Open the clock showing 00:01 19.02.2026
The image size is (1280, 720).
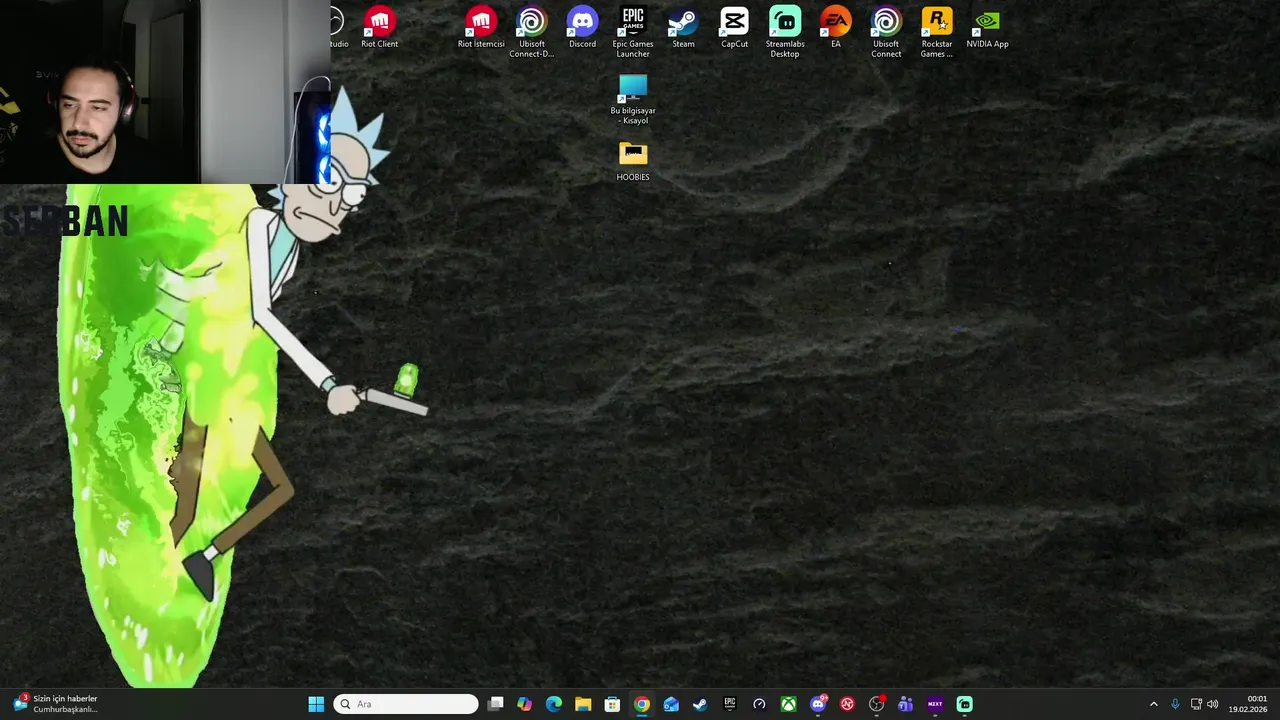click(1248, 704)
